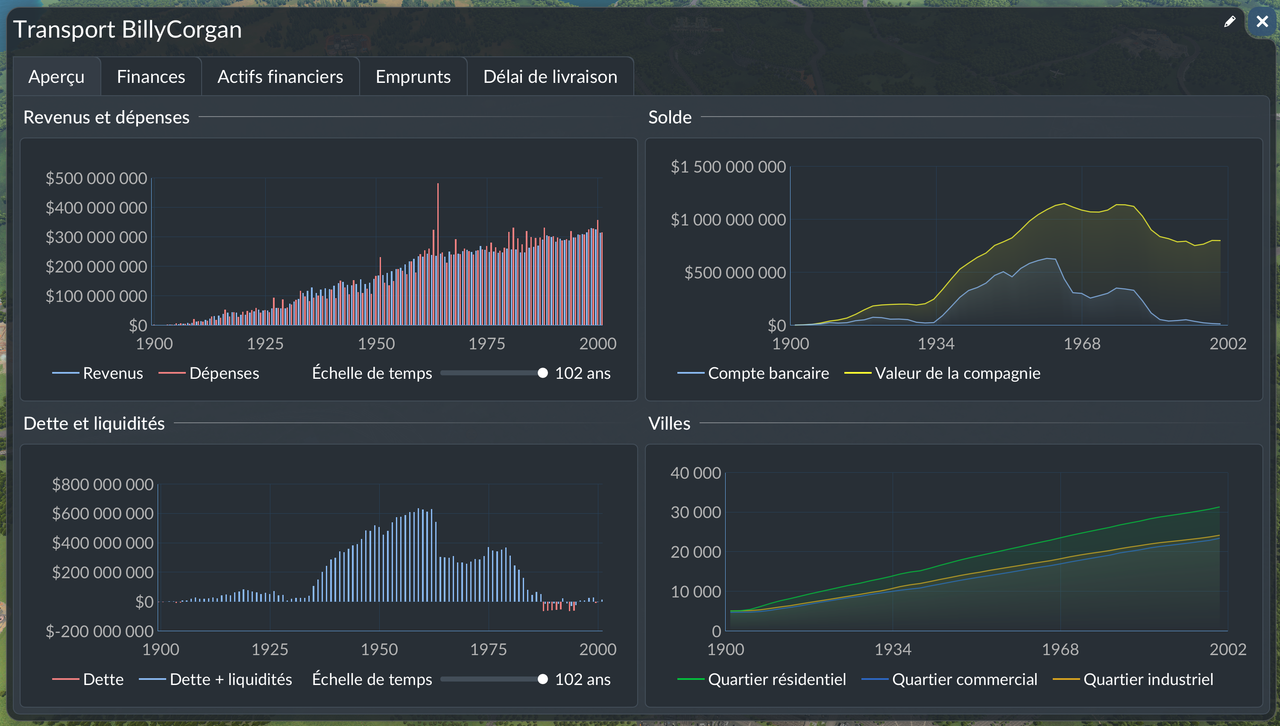Click the $500 000 000 label in Revenus chart
Screen dimensions: 1280x726
pos(97,178)
